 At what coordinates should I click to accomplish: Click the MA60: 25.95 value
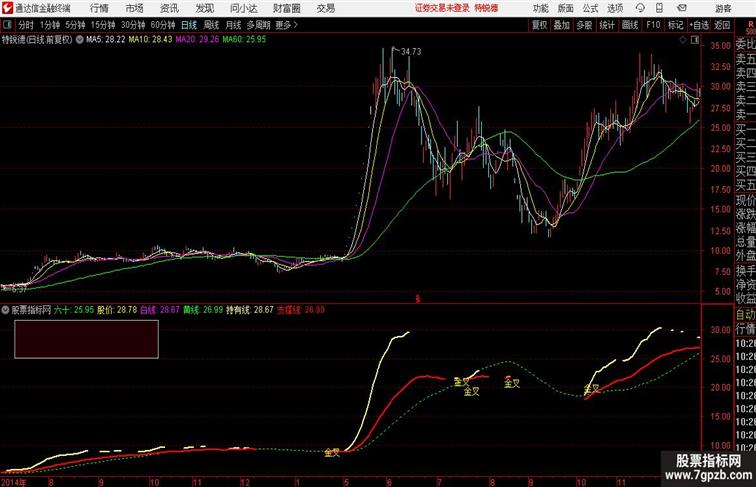(244, 40)
